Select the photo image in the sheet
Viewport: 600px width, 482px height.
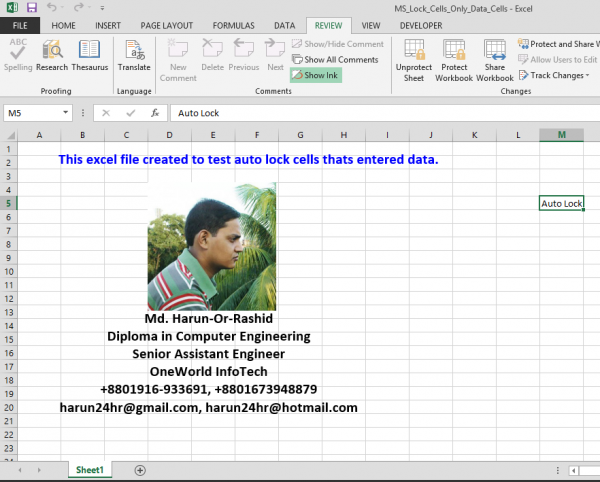212,246
